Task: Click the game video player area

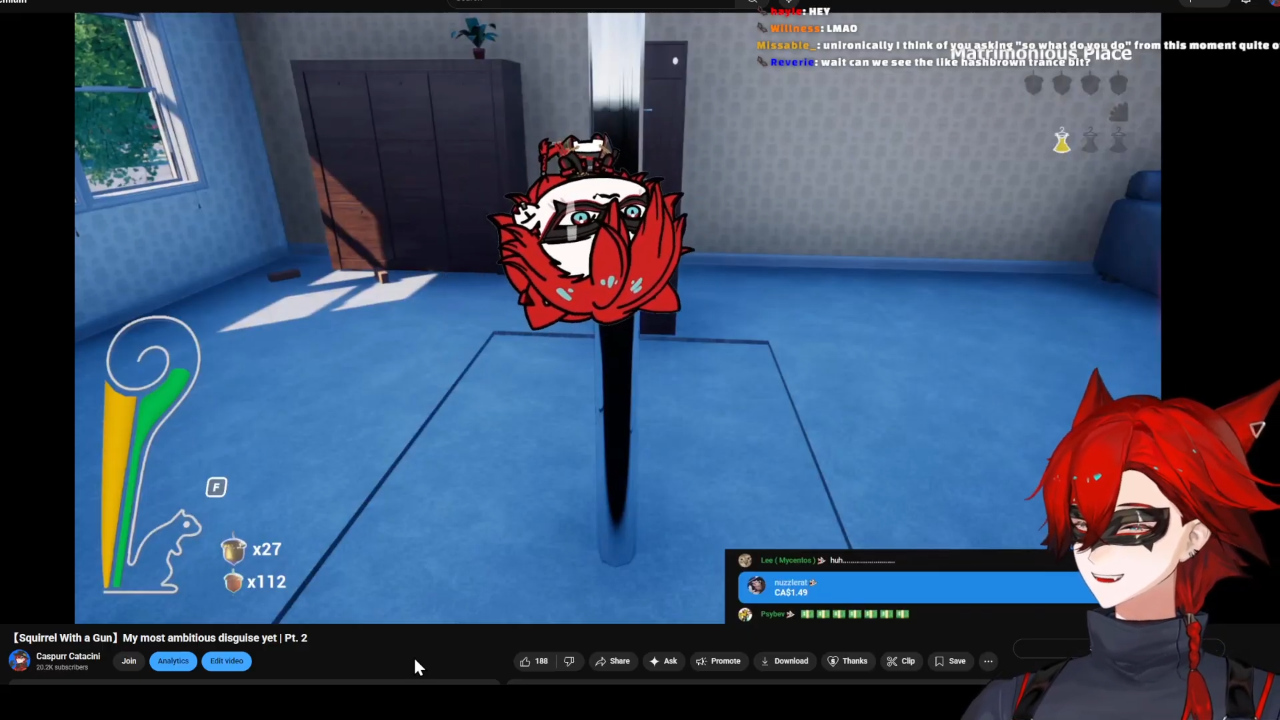Action: coord(617,318)
